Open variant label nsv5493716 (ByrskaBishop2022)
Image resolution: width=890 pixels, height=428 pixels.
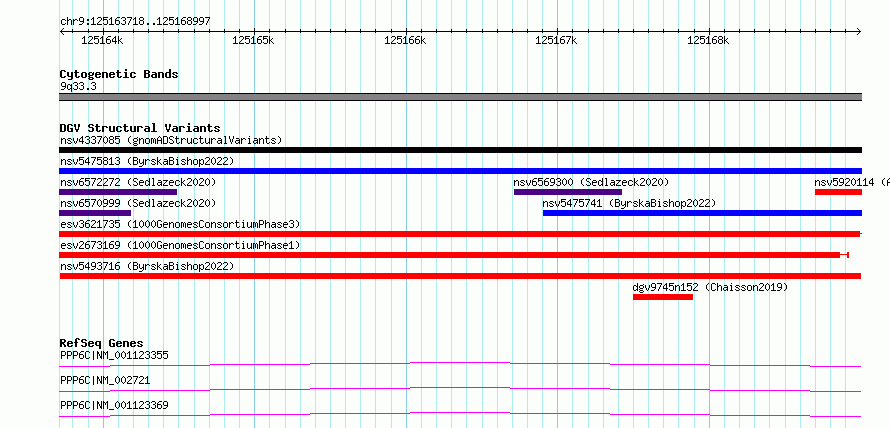coord(147,266)
